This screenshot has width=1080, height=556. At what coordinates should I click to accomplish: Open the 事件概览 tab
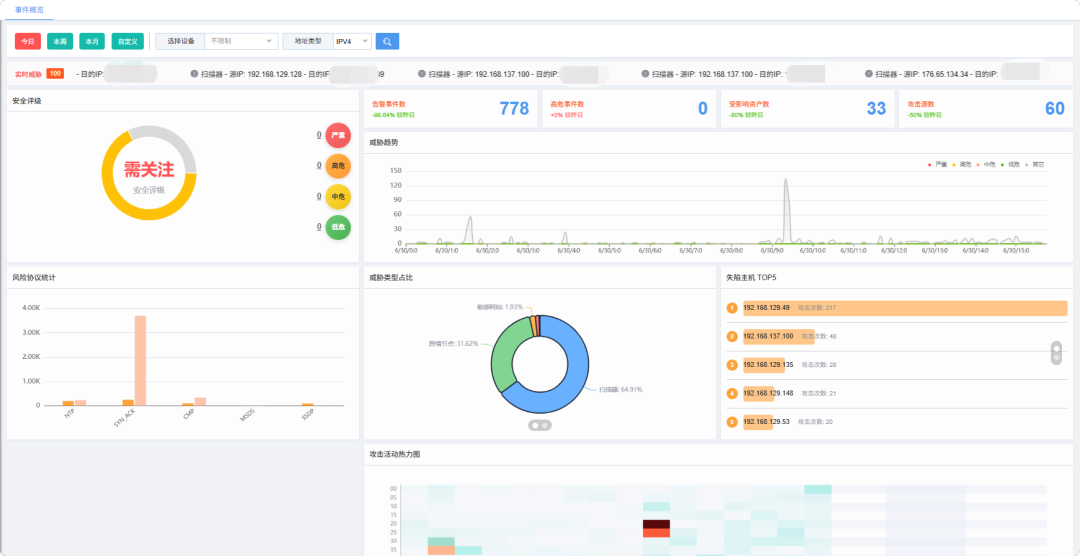[30, 10]
